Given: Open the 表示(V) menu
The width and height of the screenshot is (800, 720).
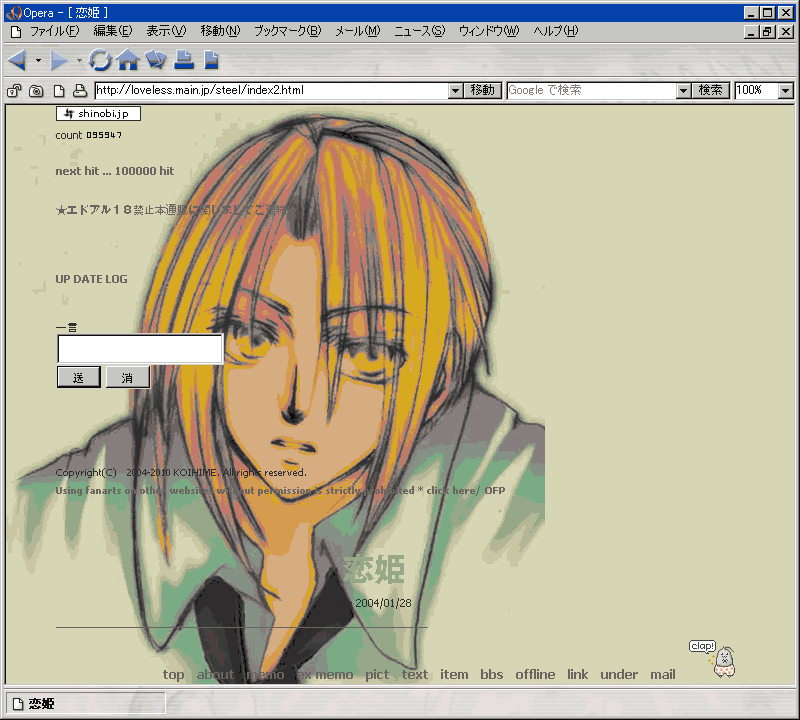Looking at the screenshot, I should [x=166, y=31].
